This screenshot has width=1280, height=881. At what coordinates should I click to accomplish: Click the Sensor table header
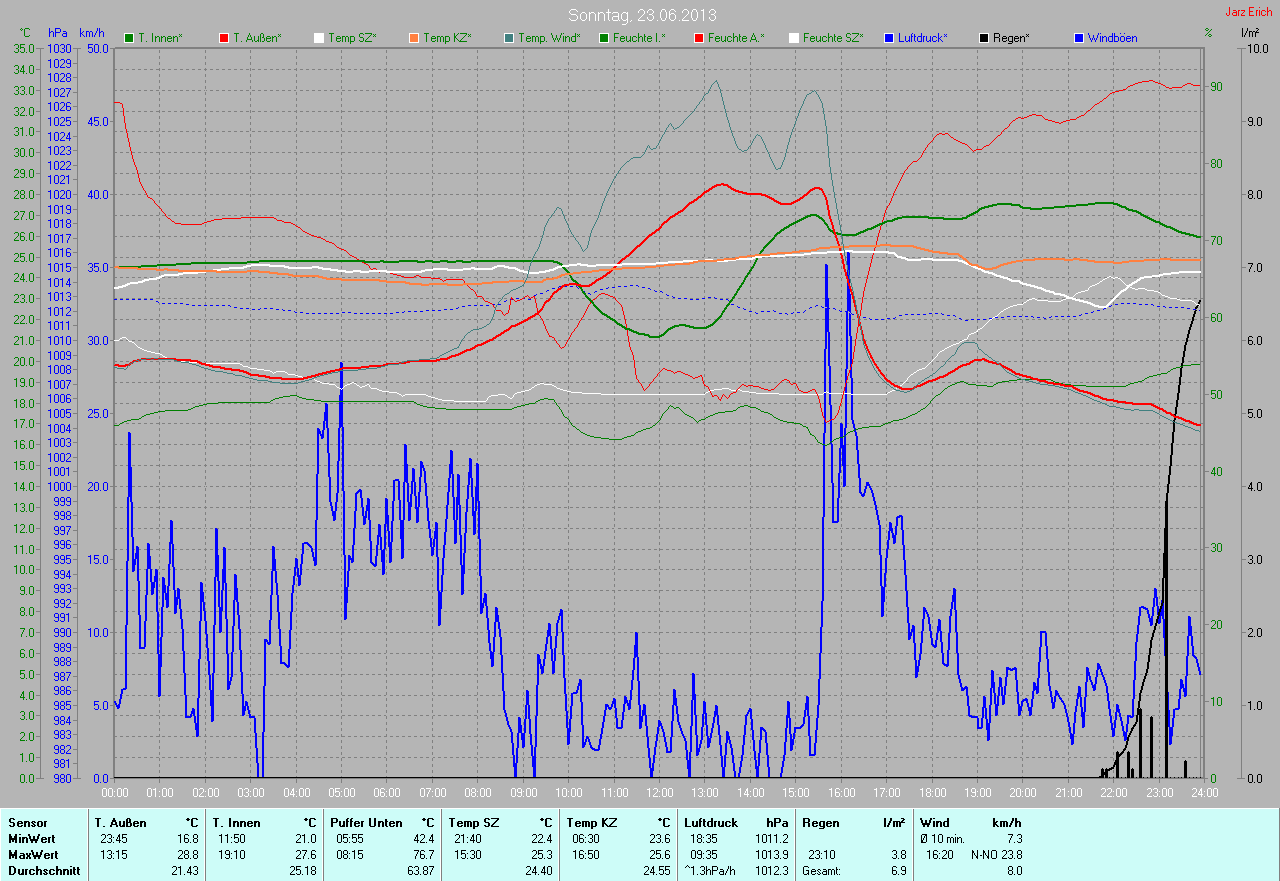(x=27, y=823)
